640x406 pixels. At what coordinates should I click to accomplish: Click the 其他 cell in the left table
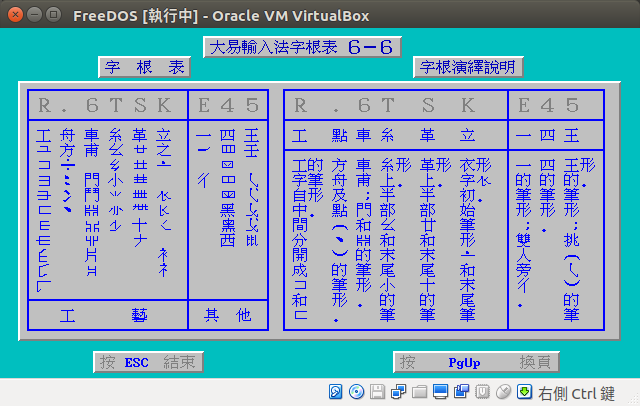tap(227, 315)
